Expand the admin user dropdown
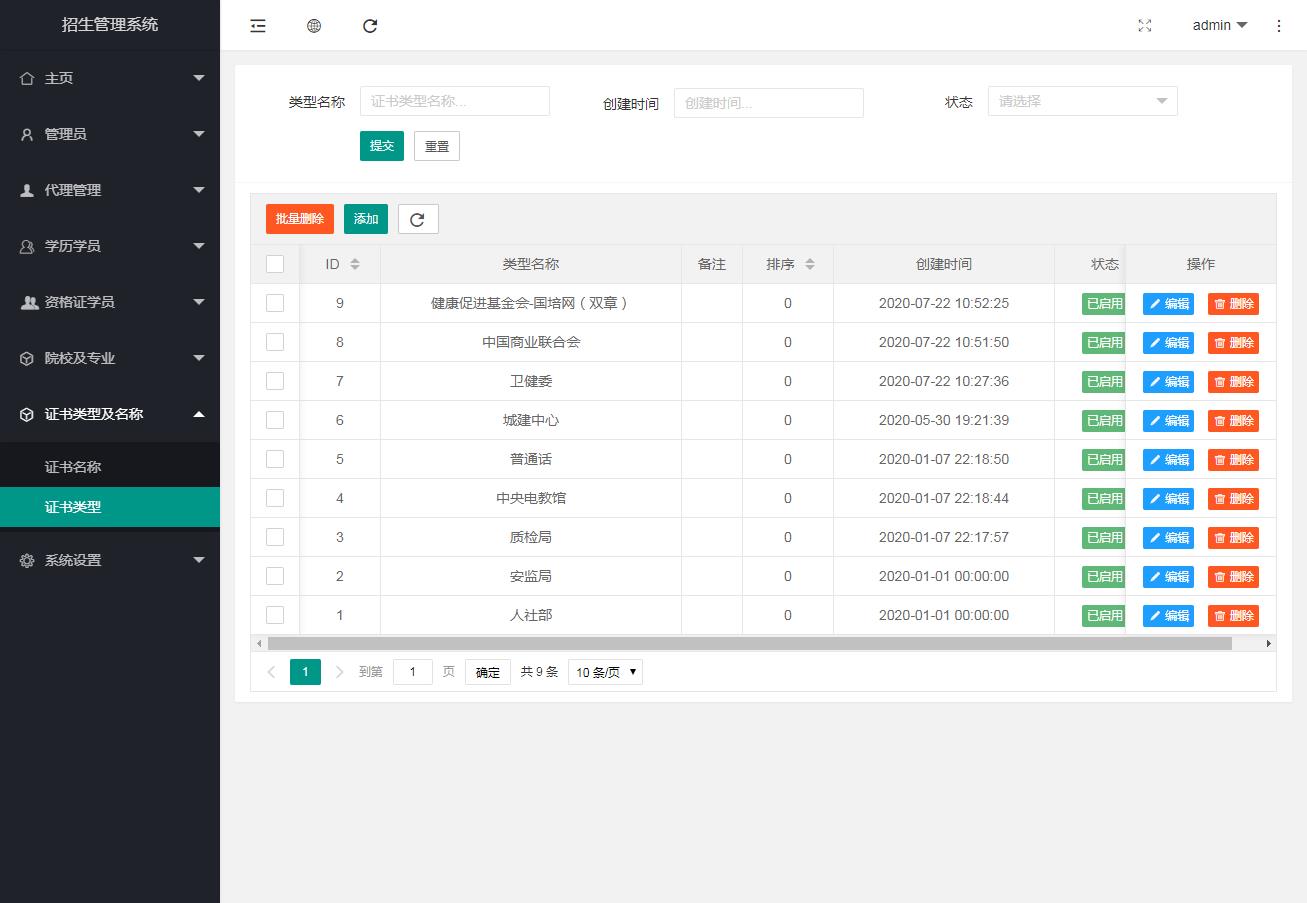This screenshot has height=903, width=1307. coord(1219,25)
